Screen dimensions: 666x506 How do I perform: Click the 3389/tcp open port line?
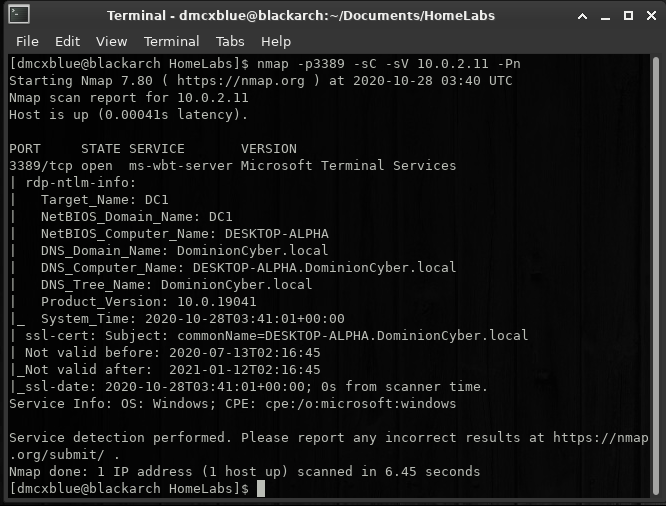tap(232, 166)
